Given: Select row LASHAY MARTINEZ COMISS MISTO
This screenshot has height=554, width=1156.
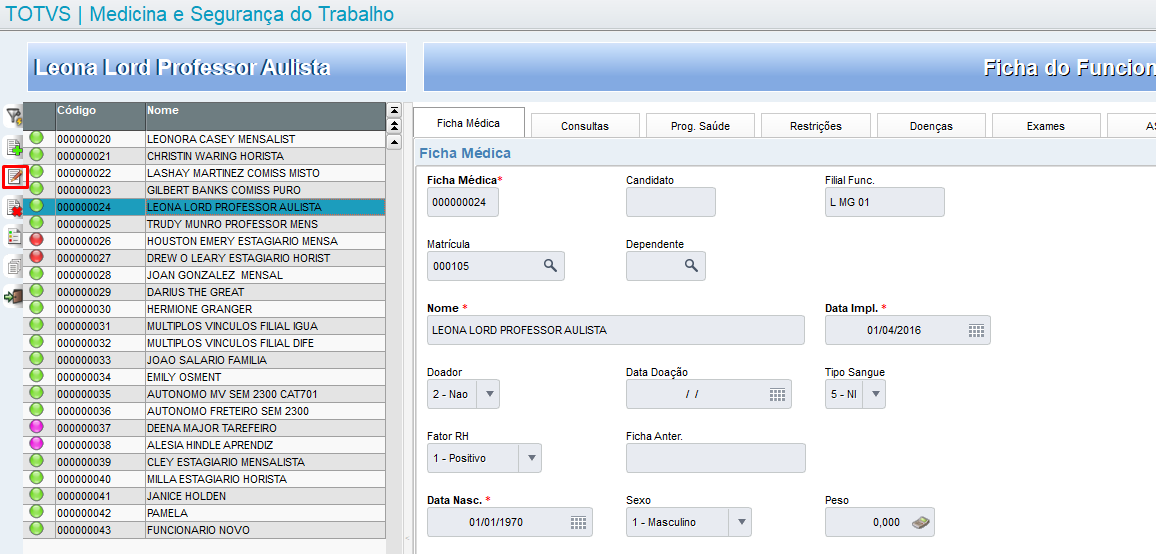Looking at the screenshot, I should click(204, 173).
